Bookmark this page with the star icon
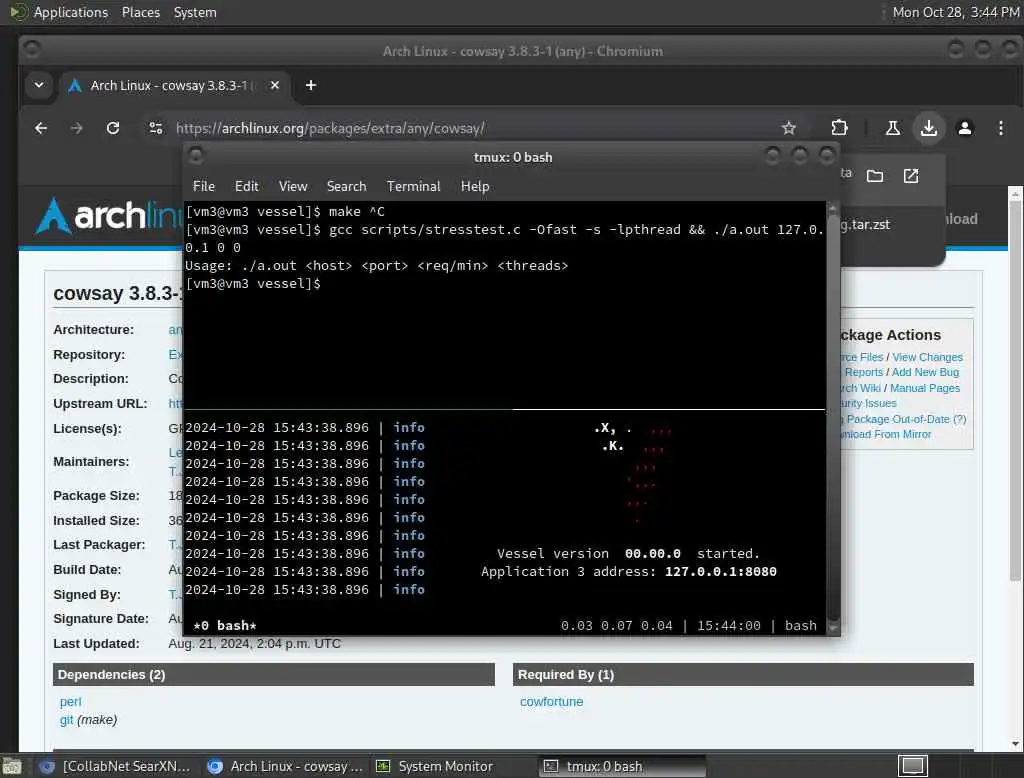The height and width of the screenshot is (778, 1024). click(x=788, y=128)
